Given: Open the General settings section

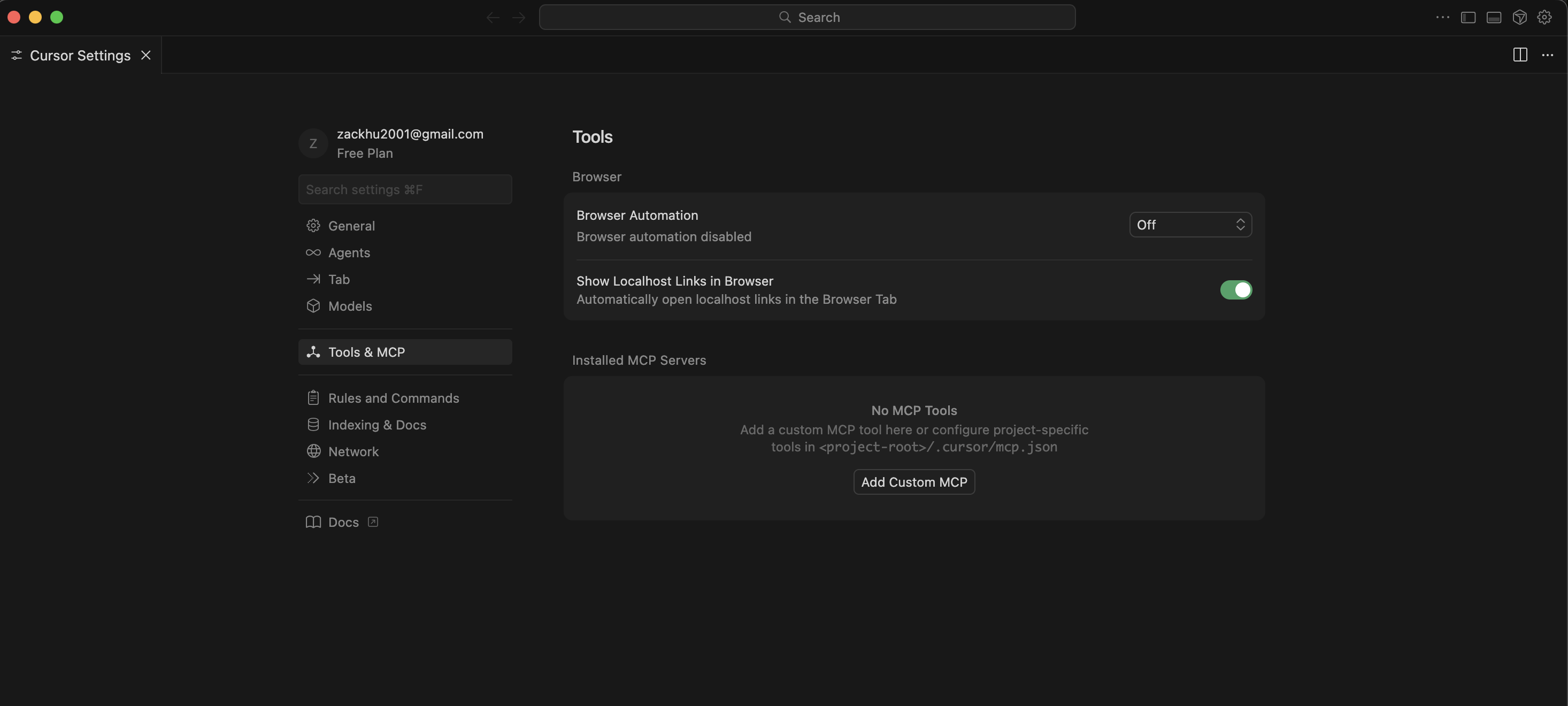Looking at the screenshot, I should (351, 226).
